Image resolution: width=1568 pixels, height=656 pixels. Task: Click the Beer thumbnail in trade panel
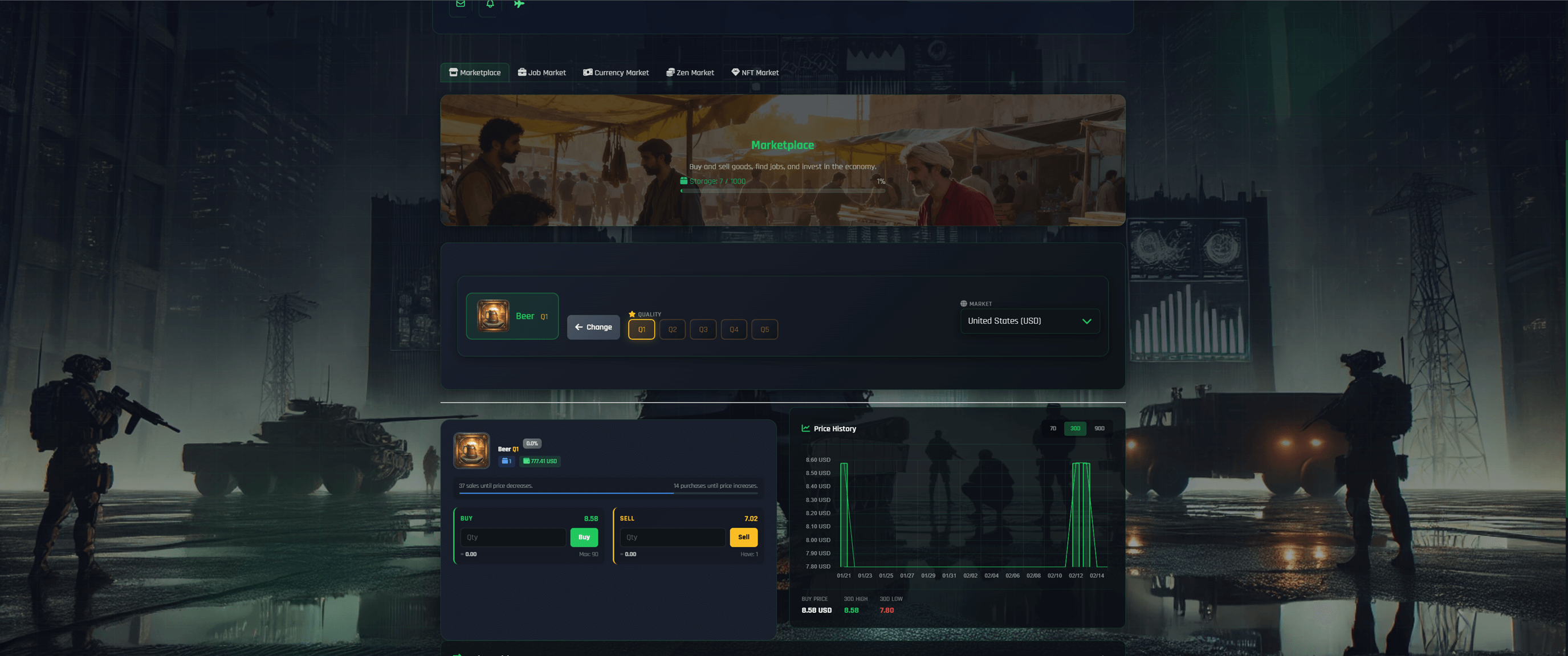click(x=471, y=450)
